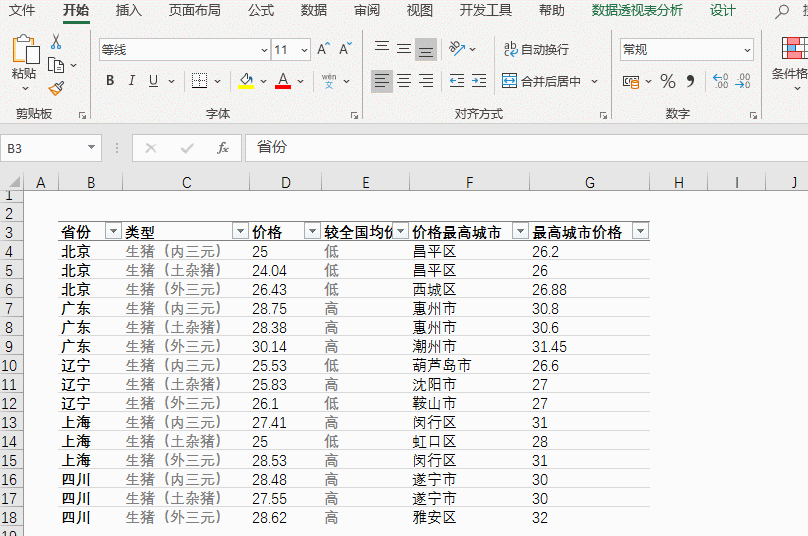Click the Copy icon
This screenshot has height=536, width=808.
(x=56, y=65)
